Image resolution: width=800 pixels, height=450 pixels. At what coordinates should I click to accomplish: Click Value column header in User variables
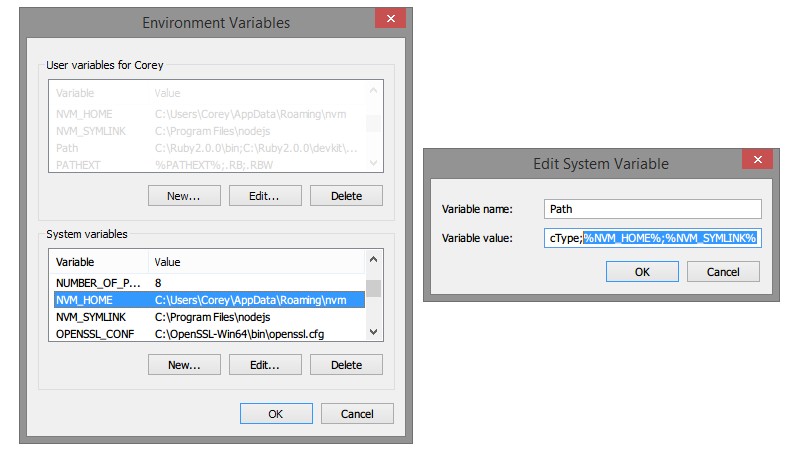(257, 93)
